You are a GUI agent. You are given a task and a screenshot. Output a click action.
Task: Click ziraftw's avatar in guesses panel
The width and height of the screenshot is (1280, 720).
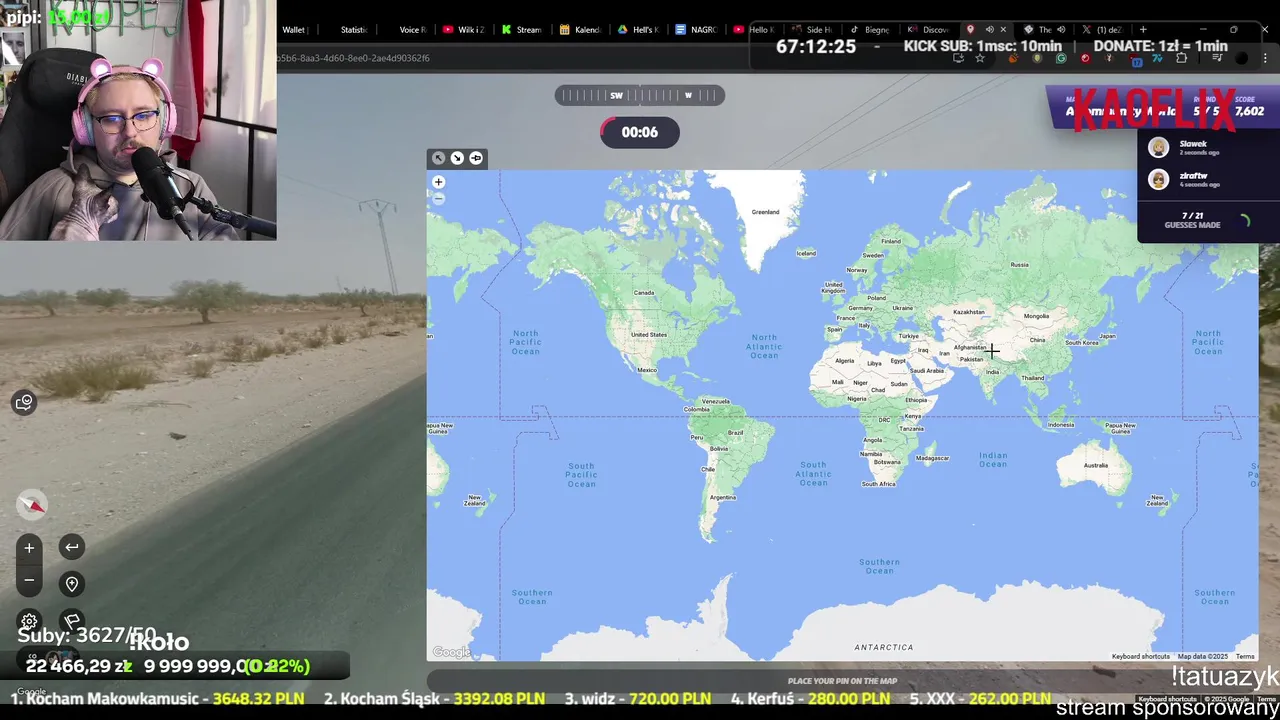(1158, 180)
